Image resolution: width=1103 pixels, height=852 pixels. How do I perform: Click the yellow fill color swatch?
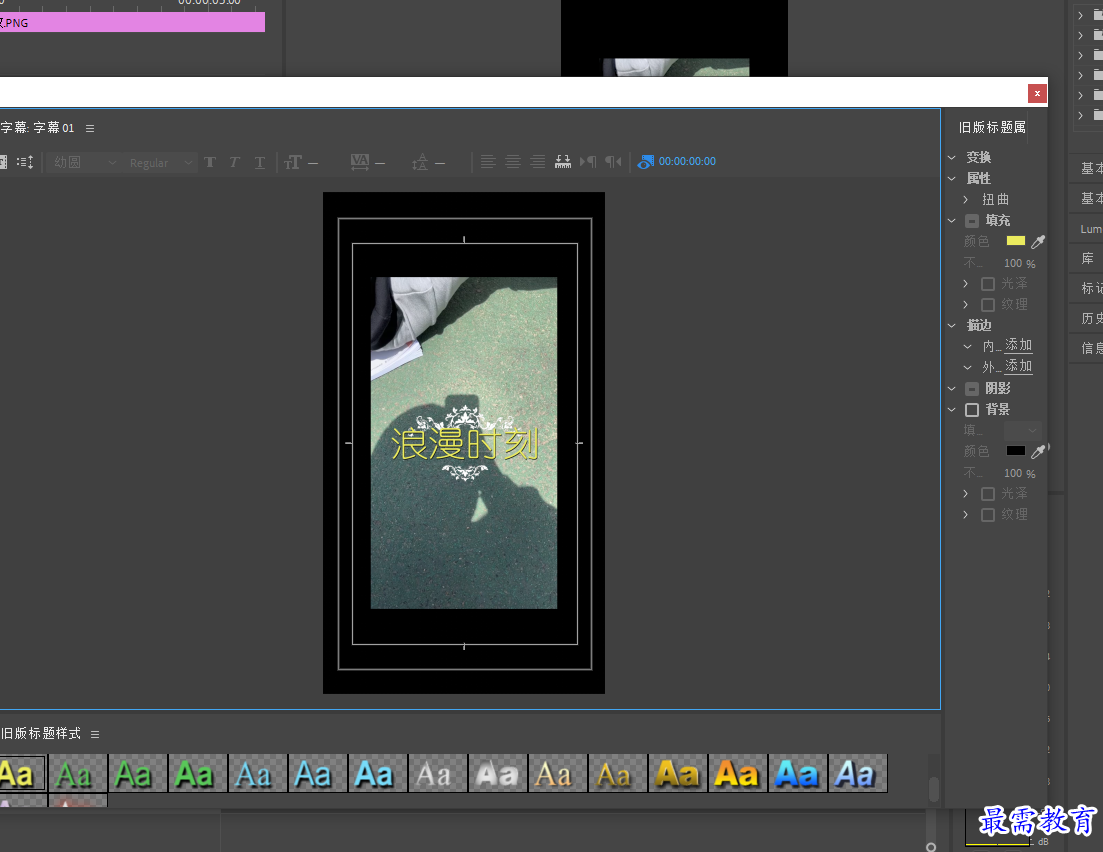1016,241
